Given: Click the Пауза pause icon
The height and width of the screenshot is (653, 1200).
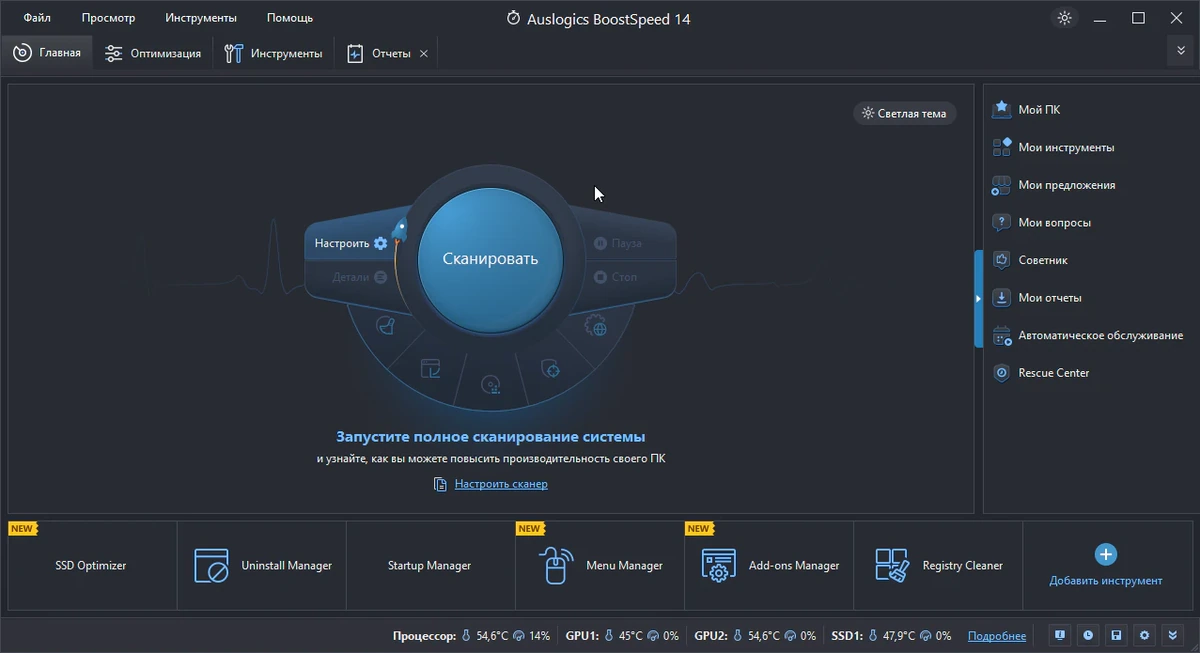Looking at the screenshot, I should point(600,243).
